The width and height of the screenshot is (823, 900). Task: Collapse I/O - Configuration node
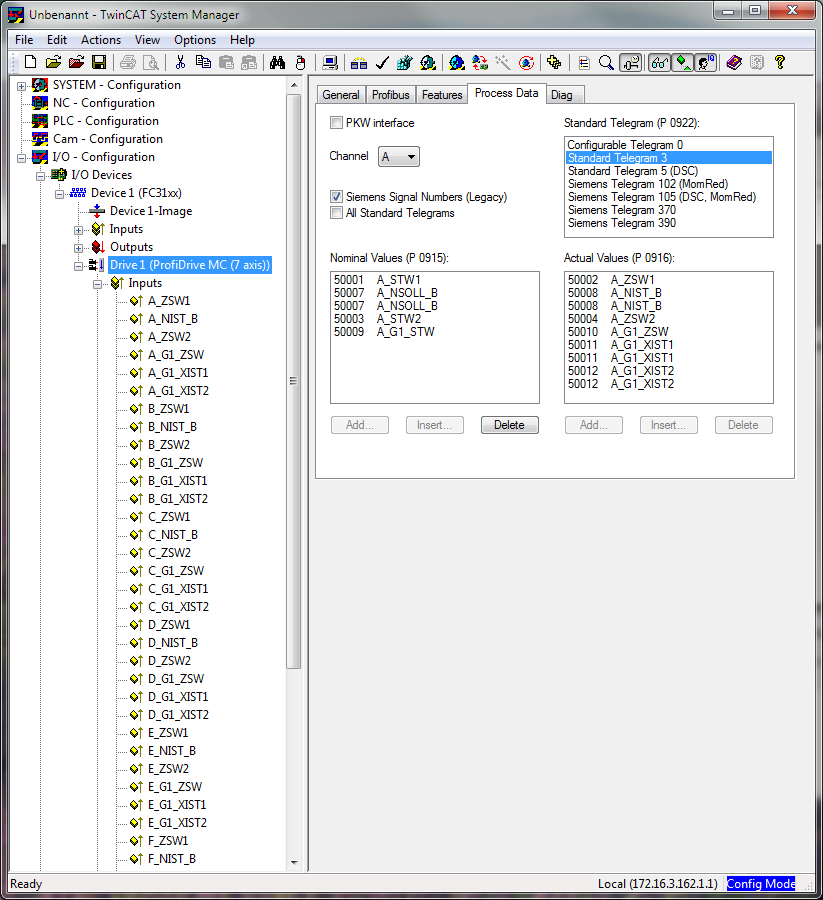coord(21,158)
